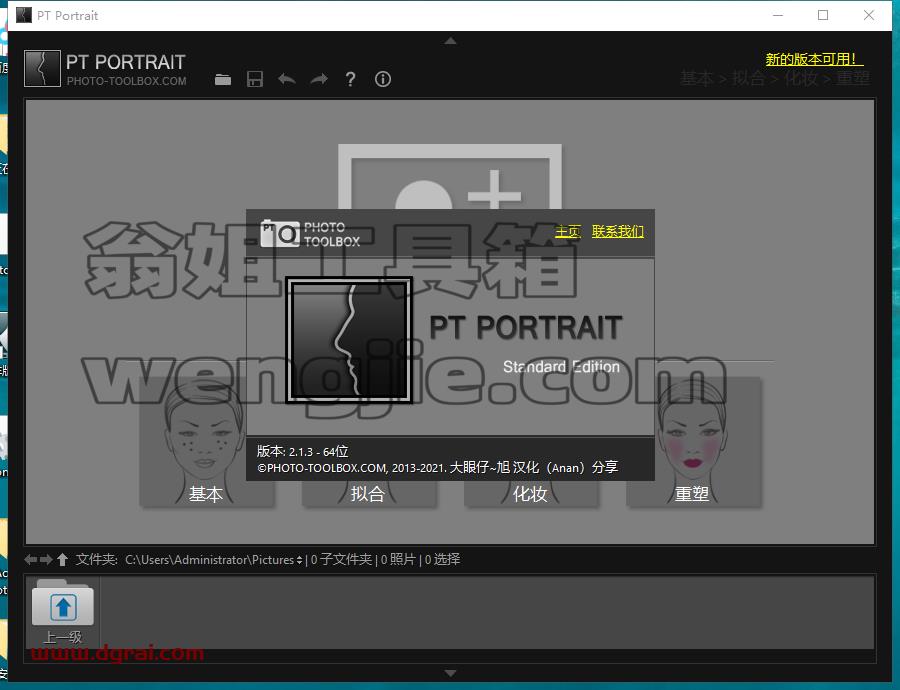The image size is (900, 690).
Task: Click the add photo placeholder
Action: tap(450, 177)
